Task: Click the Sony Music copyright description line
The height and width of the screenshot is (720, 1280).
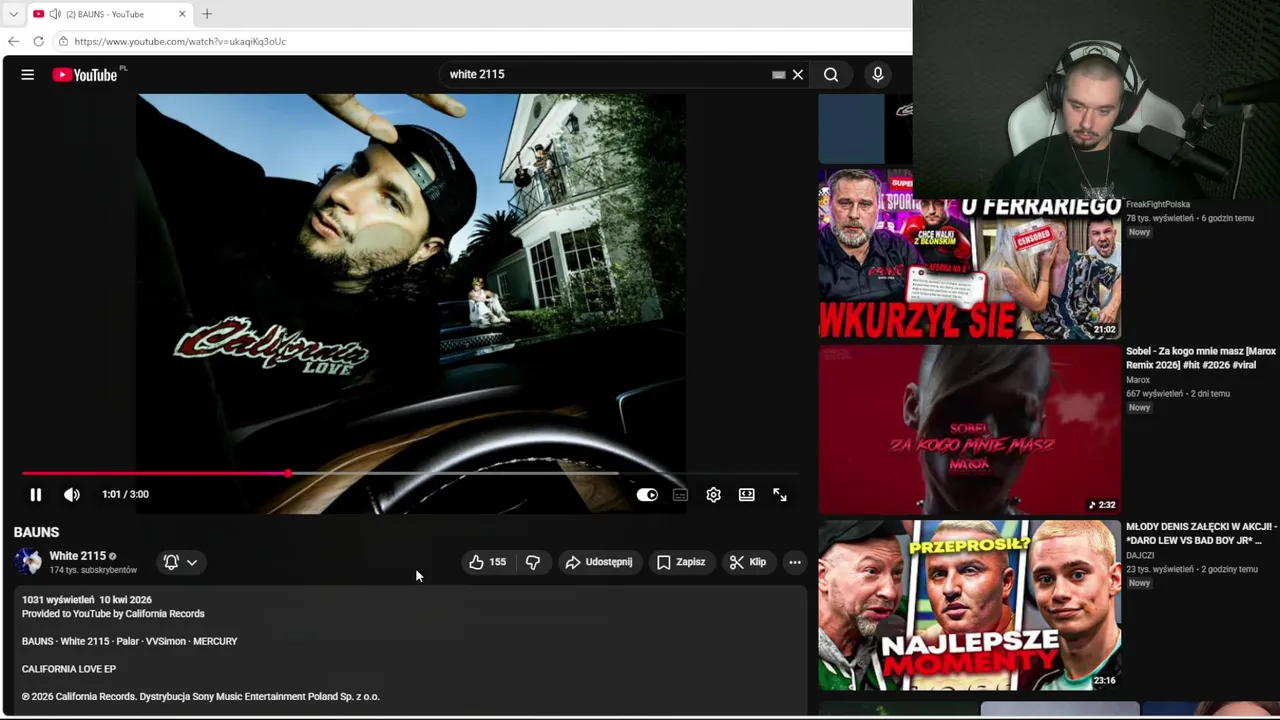Action: 201,696
